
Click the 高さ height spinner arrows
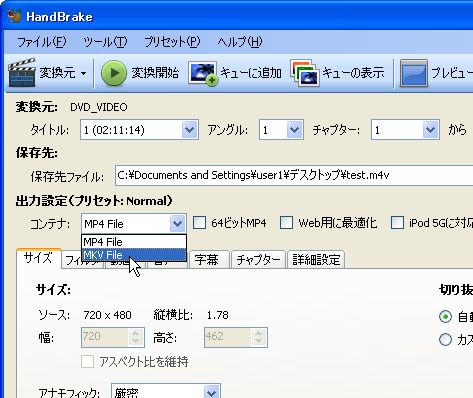pyautogui.click(x=259, y=337)
